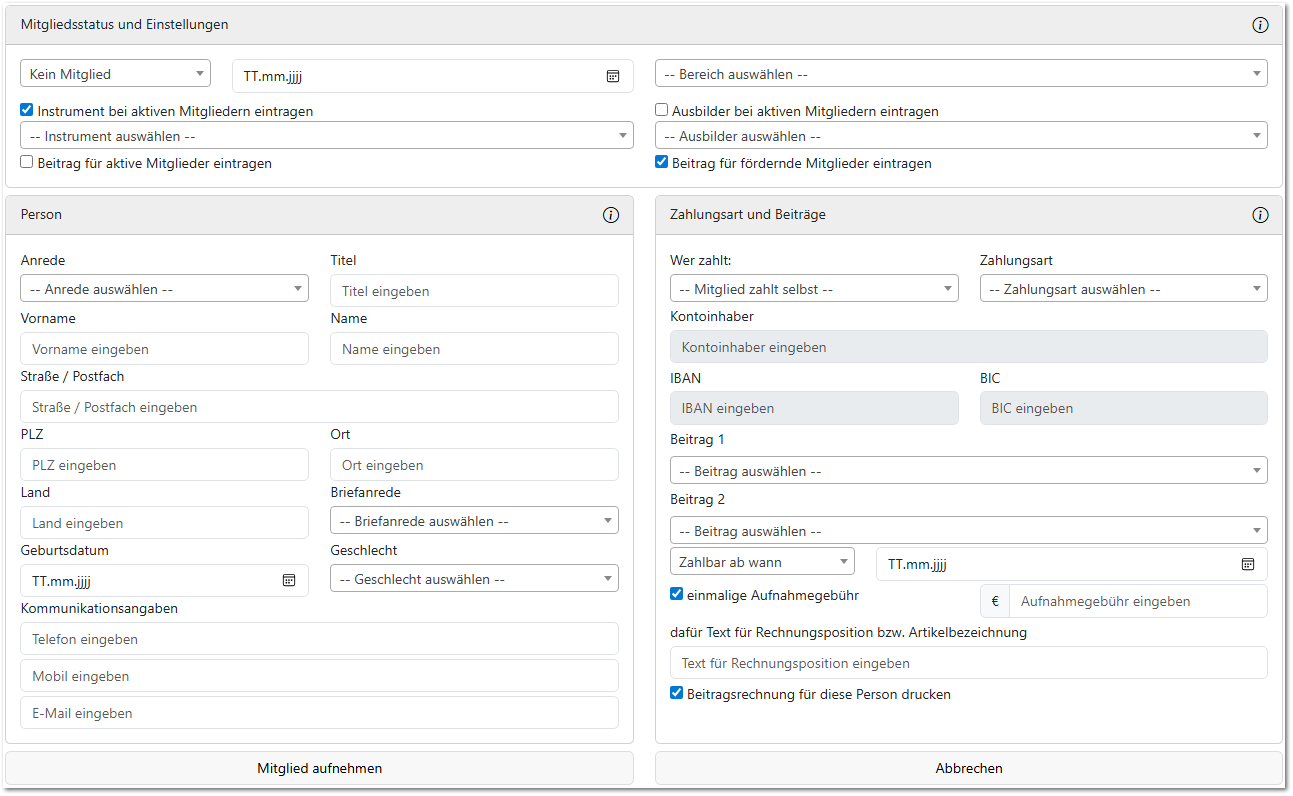The image size is (1293, 796).
Task: Disable the einmalige Aufnahmegebühr checkbox
Action: pos(677,594)
